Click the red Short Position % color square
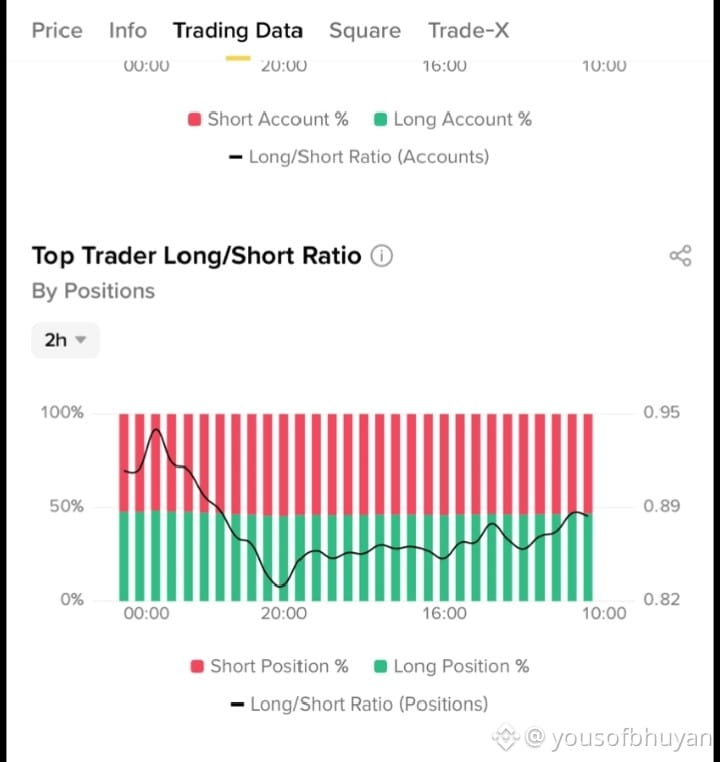Viewport: 720px width, 762px height. point(197,666)
